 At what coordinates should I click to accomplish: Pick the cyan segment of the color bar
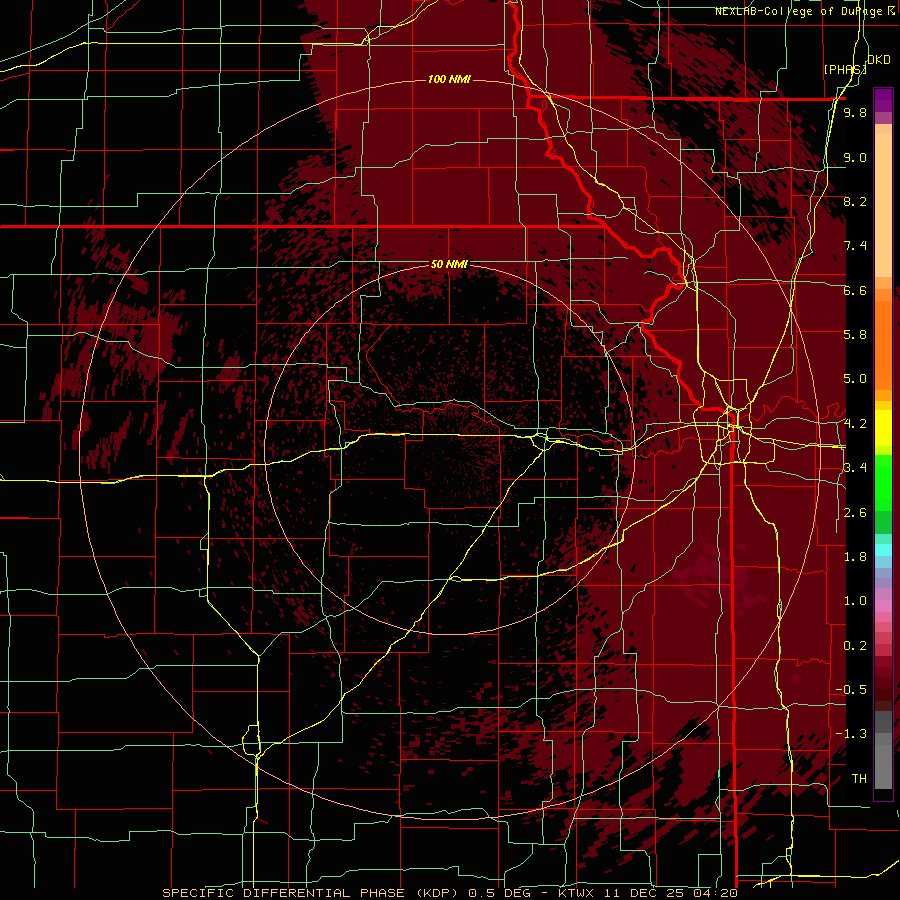pyautogui.click(x=883, y=550)
